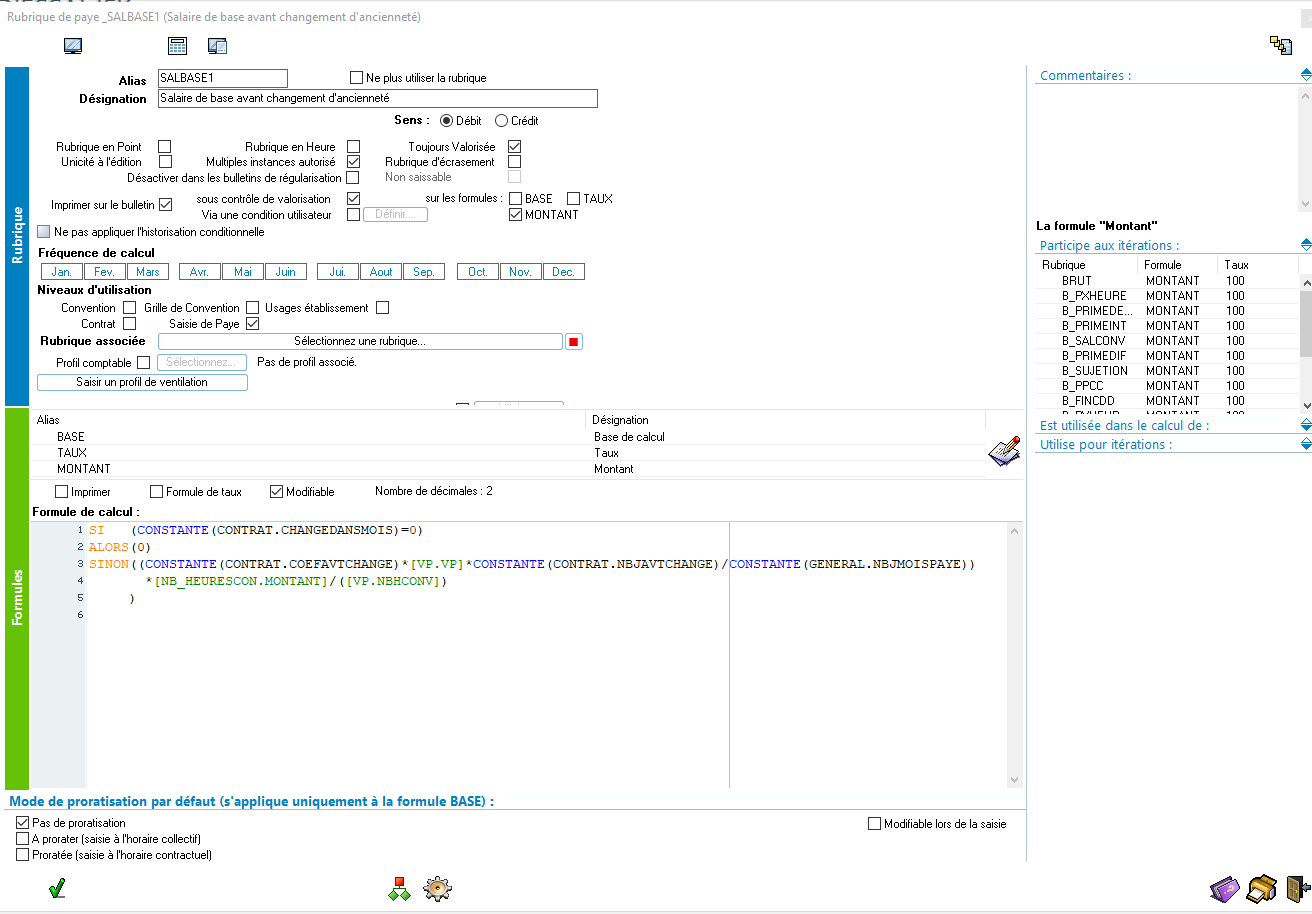Screen dimensions: 1312x914
Task: Uncheck 'Saisie de Paye' checkbox
Action: click(252, 324)
